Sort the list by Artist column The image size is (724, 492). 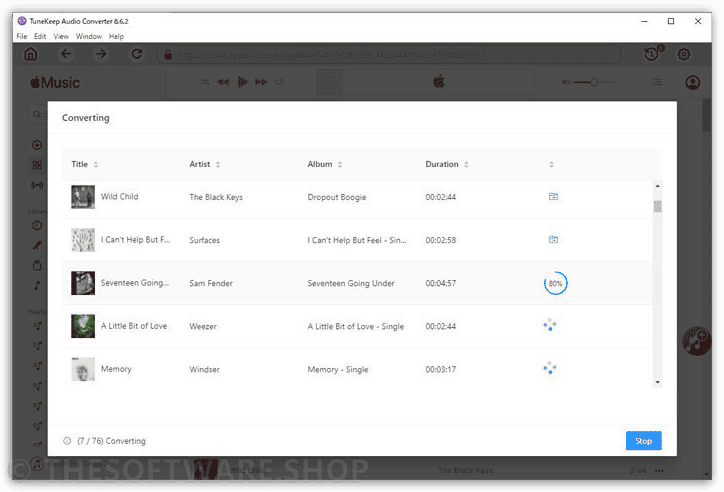217,164
